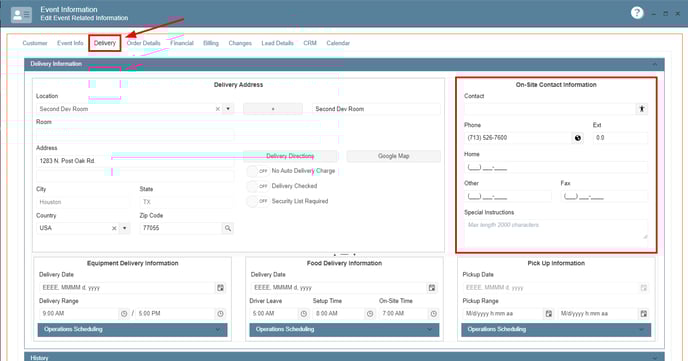This screenshot has width=688, height=361.
Task: Toggle Delivery Checked switch
Action: (258, 186)
